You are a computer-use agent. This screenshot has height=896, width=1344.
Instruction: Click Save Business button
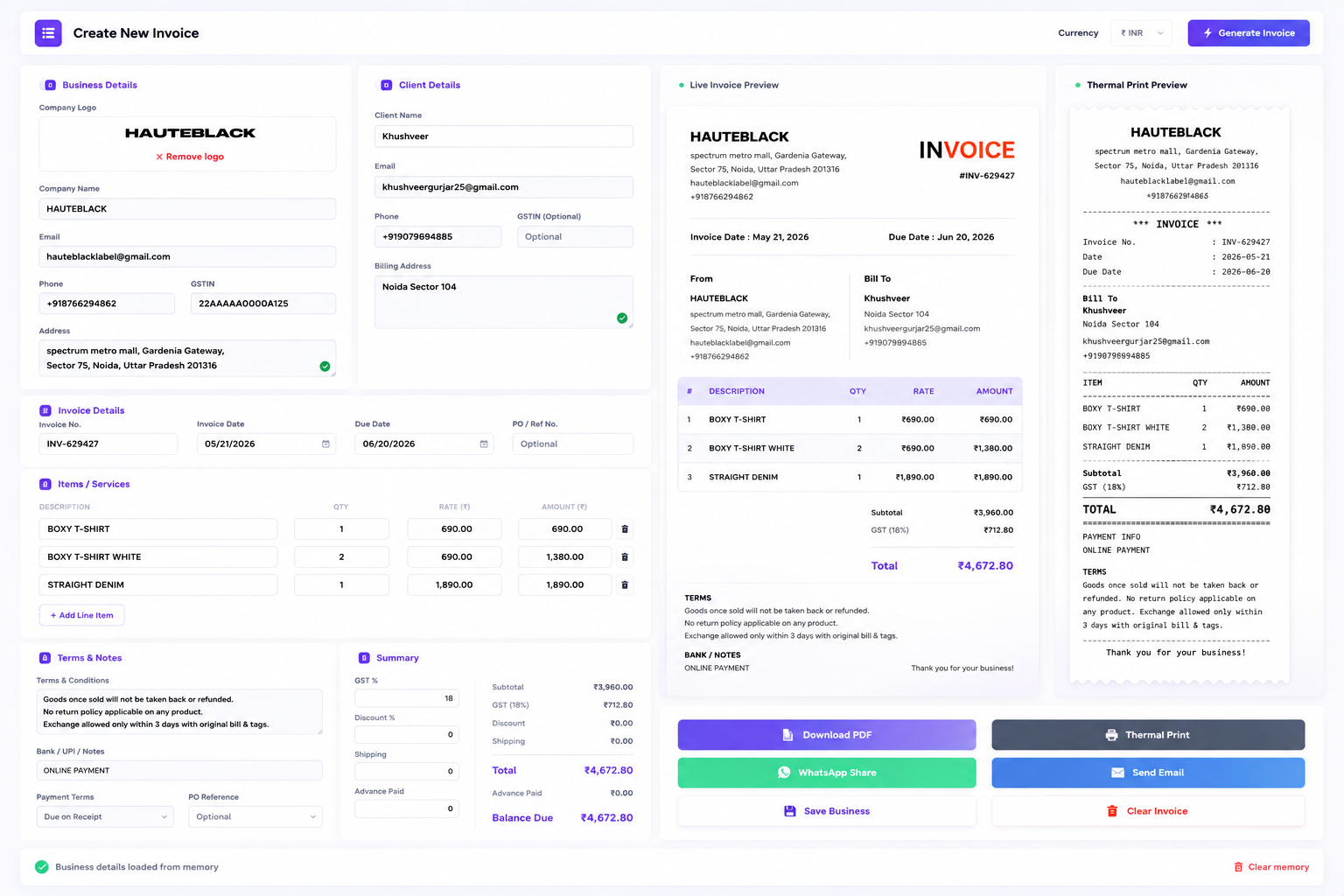pyautogui.click(x=827, y=811)
